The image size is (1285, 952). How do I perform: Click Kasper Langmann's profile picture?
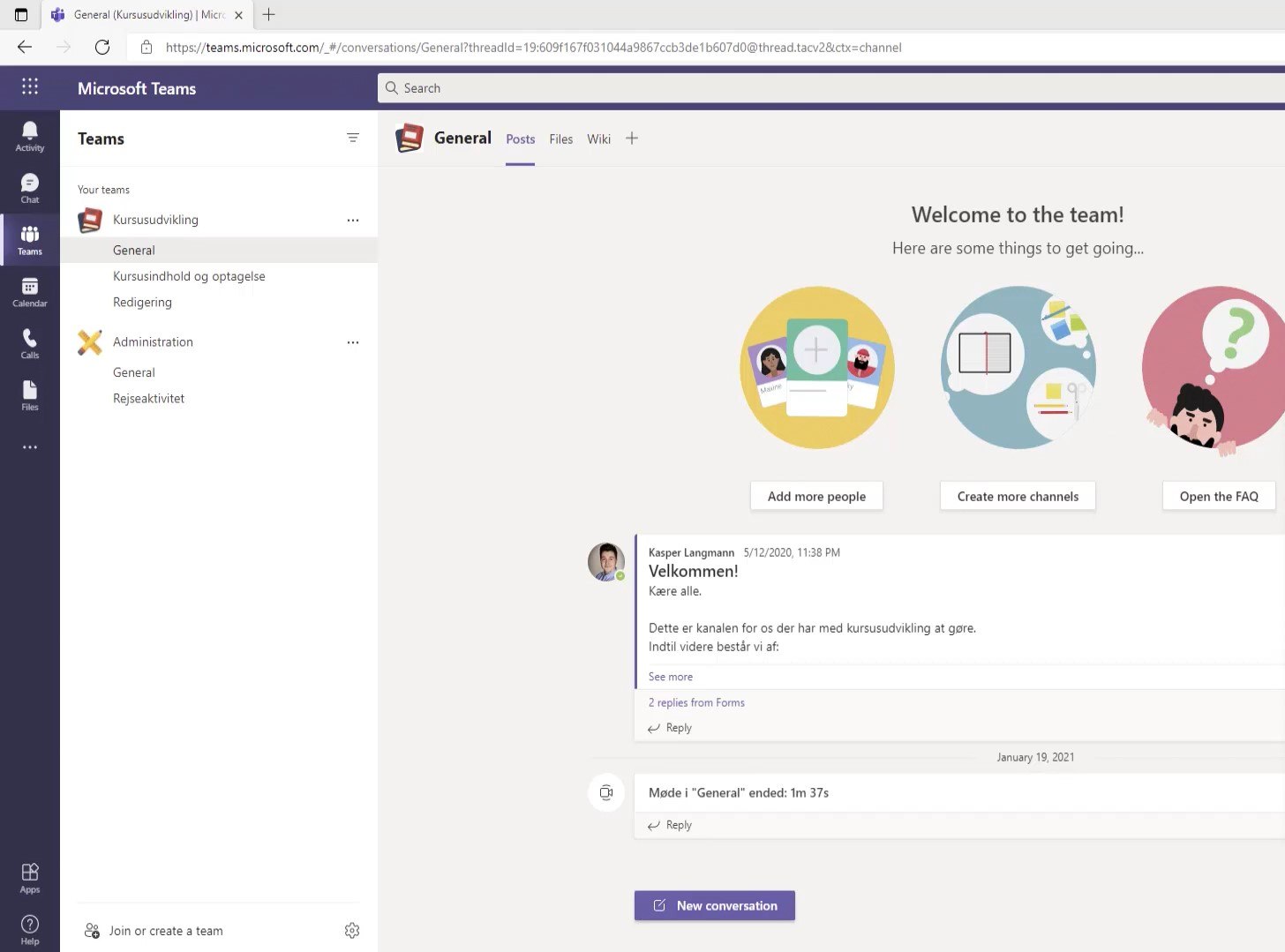(x=606, y=562)
